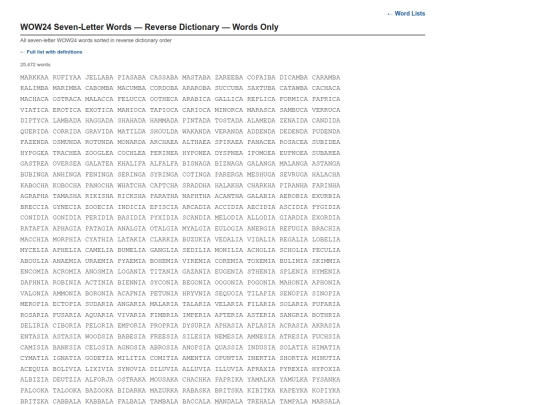Viewport: 540px width, 405px height.
Task: Select the word VERRUCA
Action: [x=326, y=110]
